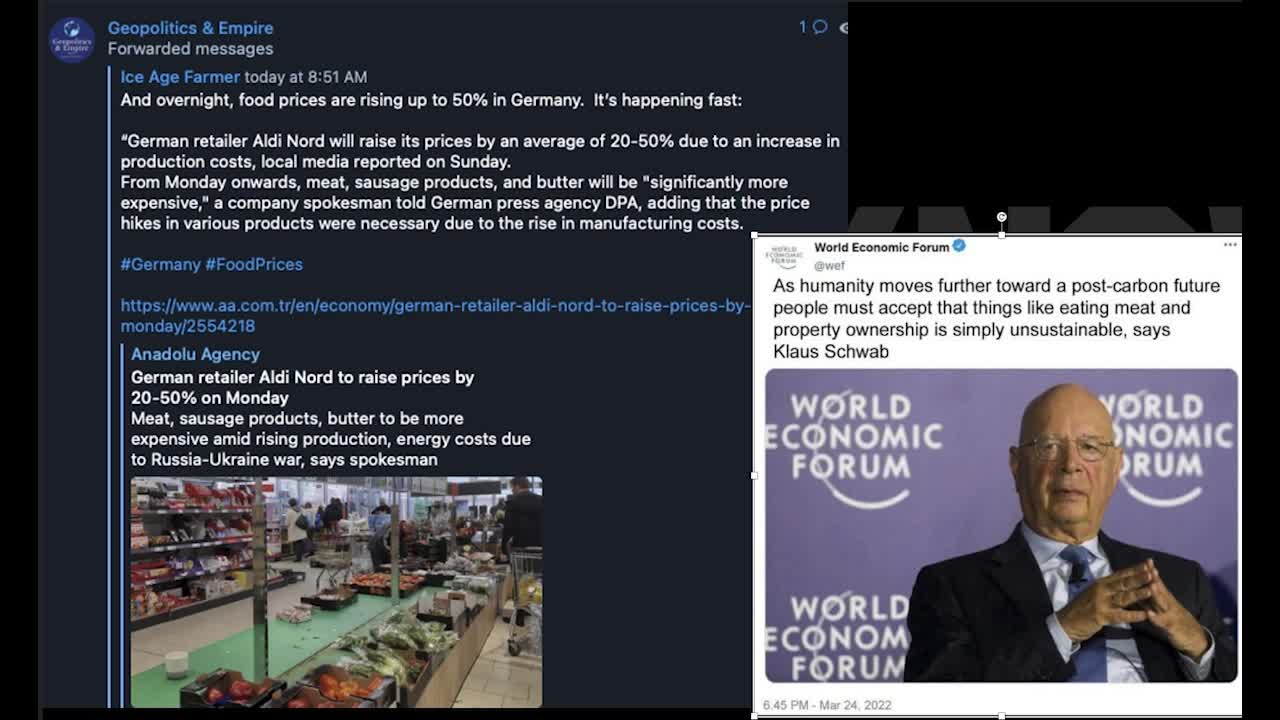The width and height of the screenshot is (1280, 720).
Task: Click the @wef handle in the tweet
Action: [829, 265]
